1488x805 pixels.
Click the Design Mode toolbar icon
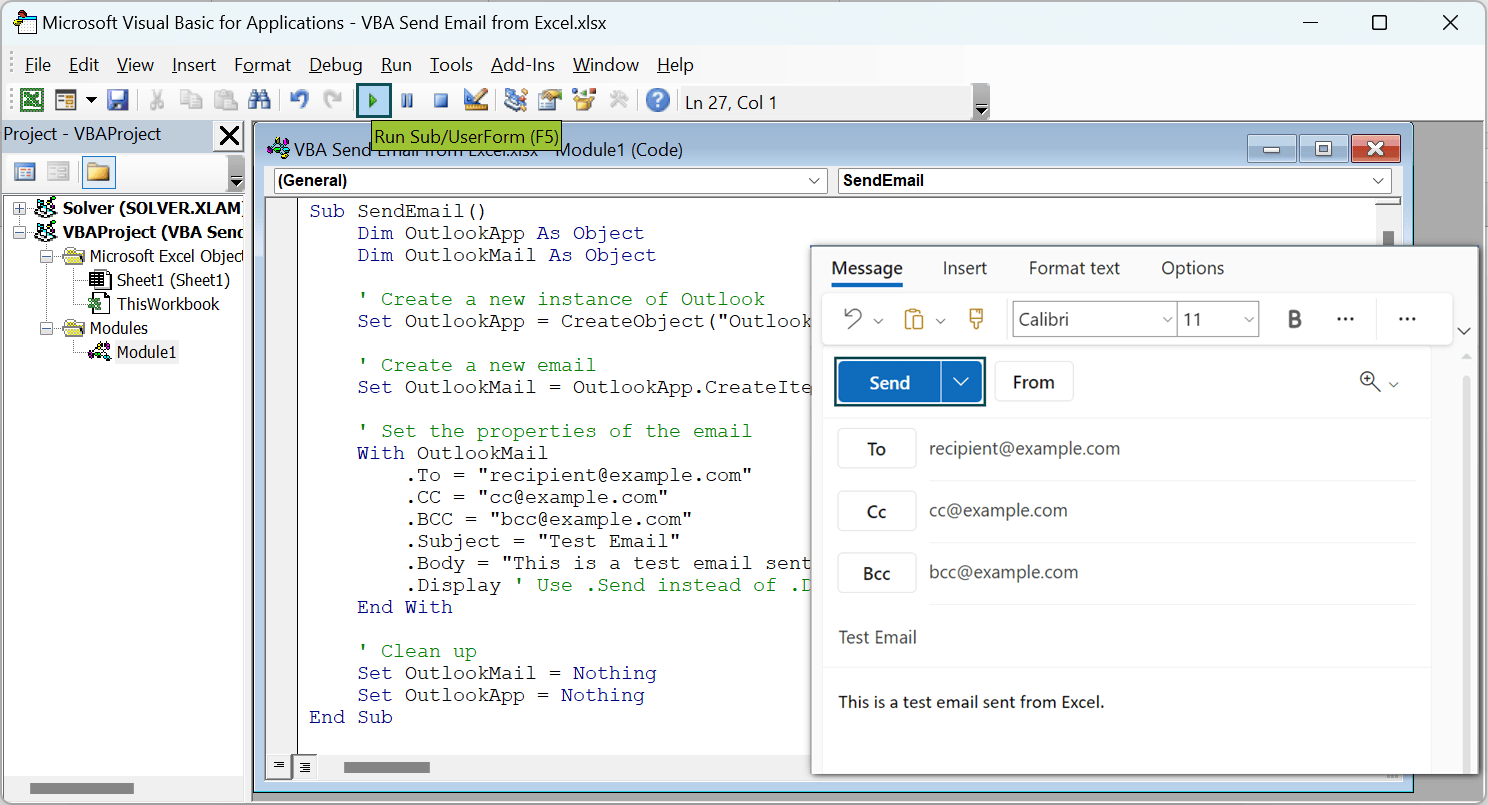(x=476, y=100)
